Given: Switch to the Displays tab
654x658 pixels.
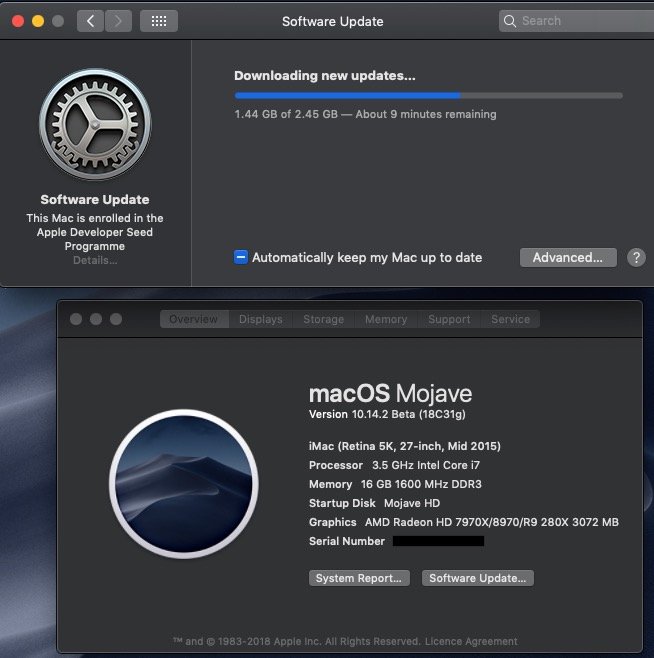Looking at the screenshot, I should click(261, 319).
